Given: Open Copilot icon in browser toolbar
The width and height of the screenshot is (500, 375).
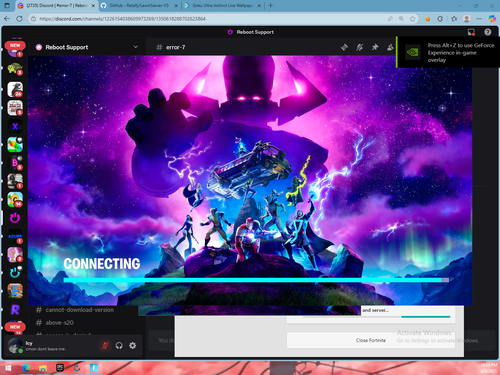Looking at the screenshot, I should [492, 19].
